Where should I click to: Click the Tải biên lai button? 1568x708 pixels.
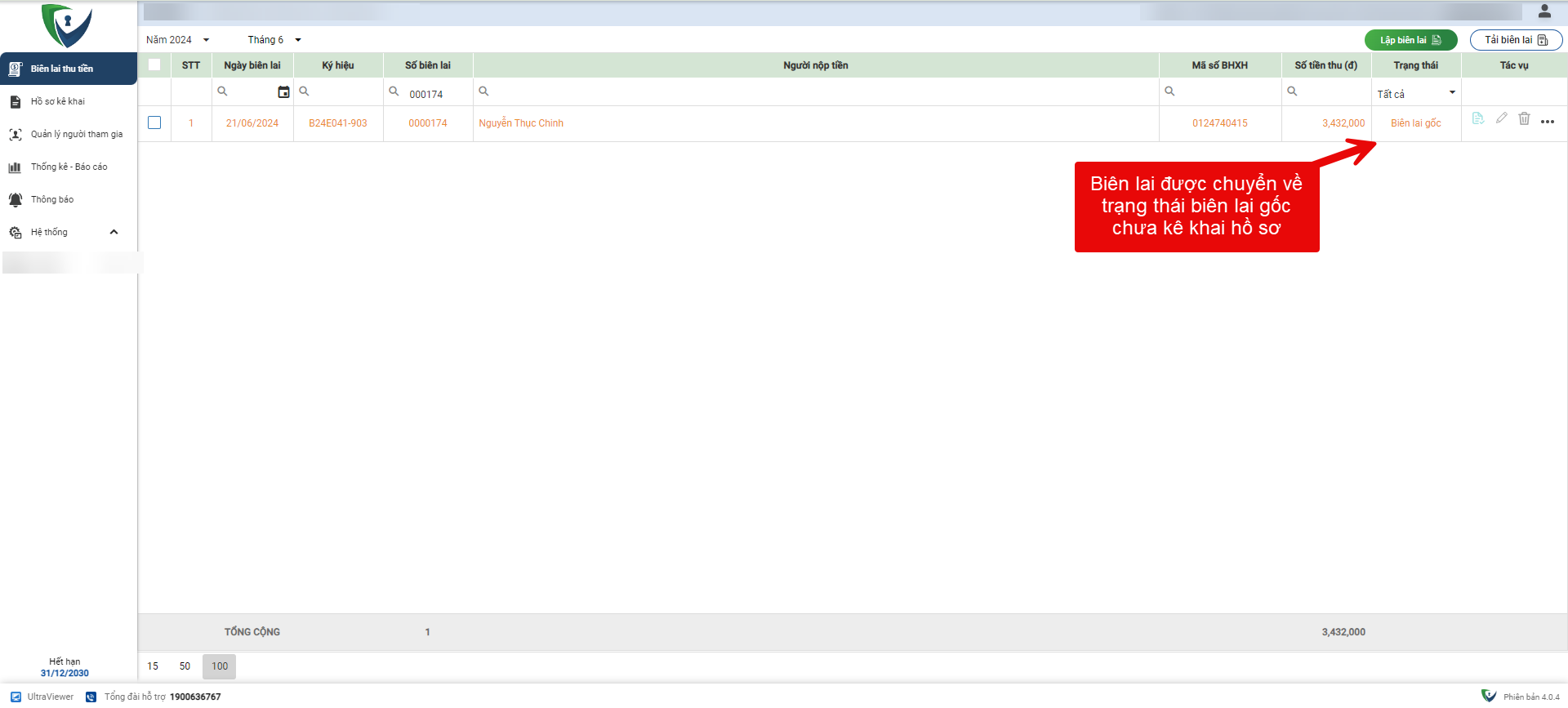[1516, 40]
